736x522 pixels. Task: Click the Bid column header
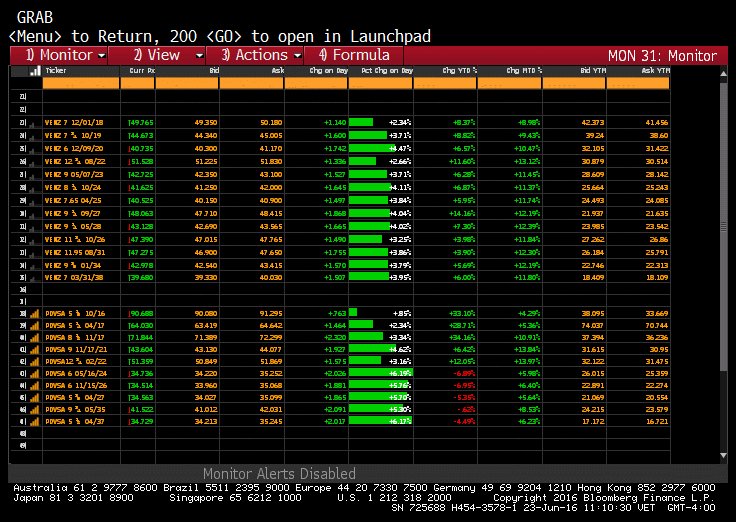tap(214, 70)
